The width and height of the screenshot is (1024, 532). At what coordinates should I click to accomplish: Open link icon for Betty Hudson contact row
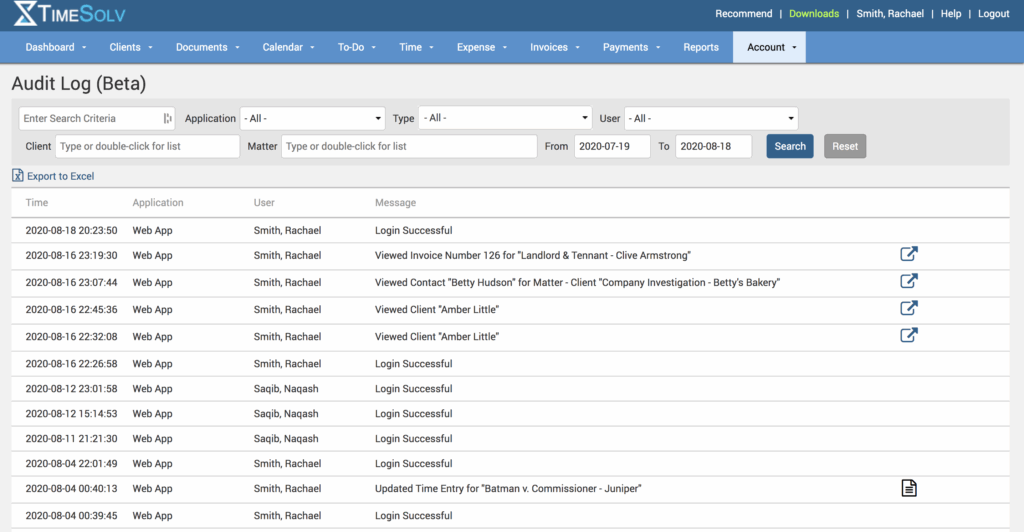908,282
